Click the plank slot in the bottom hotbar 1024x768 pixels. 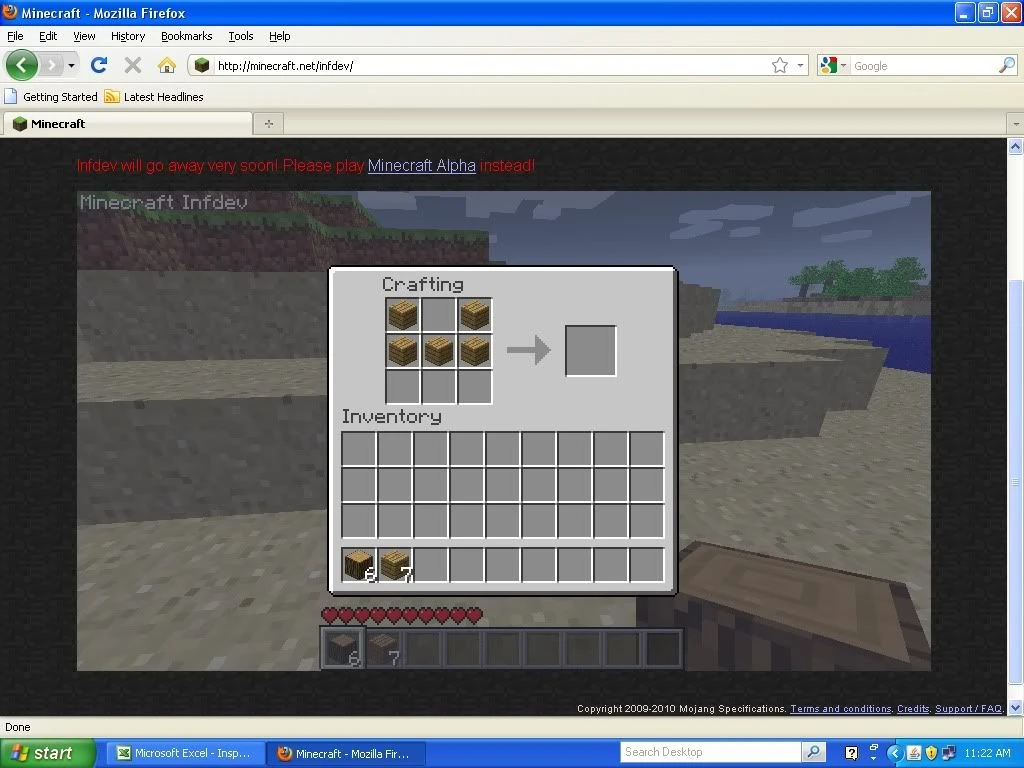tap(383, 648)
